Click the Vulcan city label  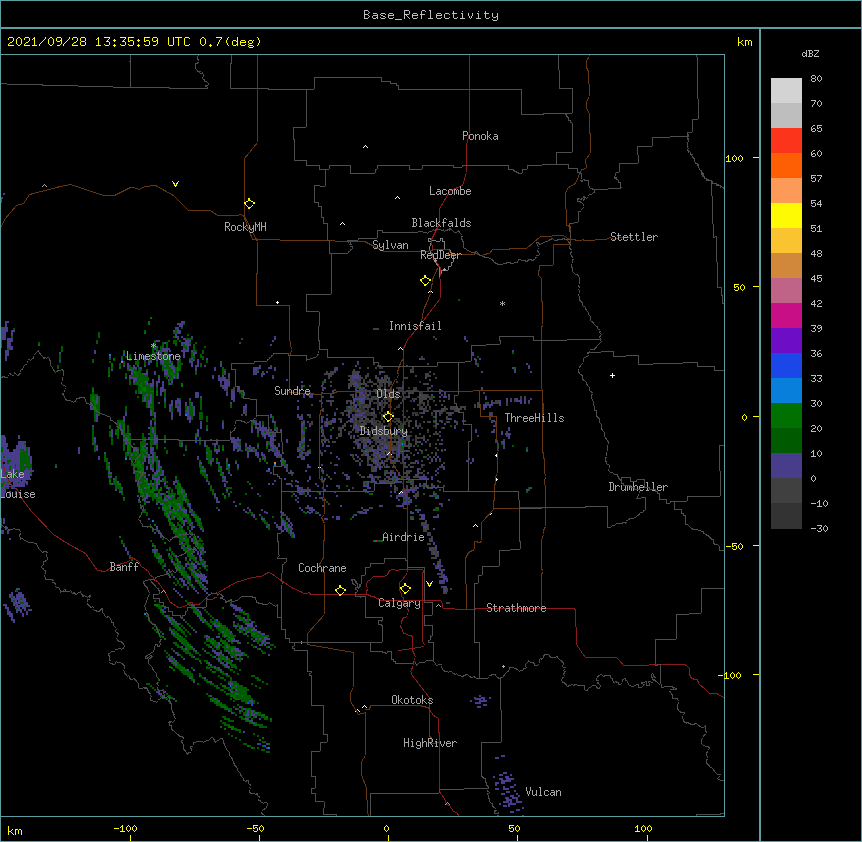(543, 792)
